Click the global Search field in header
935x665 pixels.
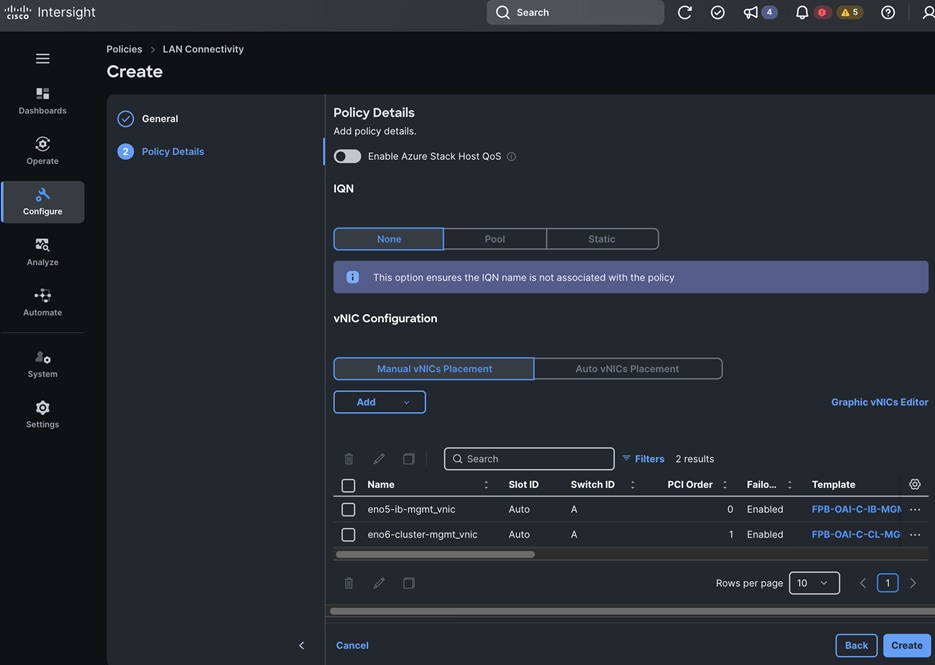pyautogui.click(x=575, y=13)
